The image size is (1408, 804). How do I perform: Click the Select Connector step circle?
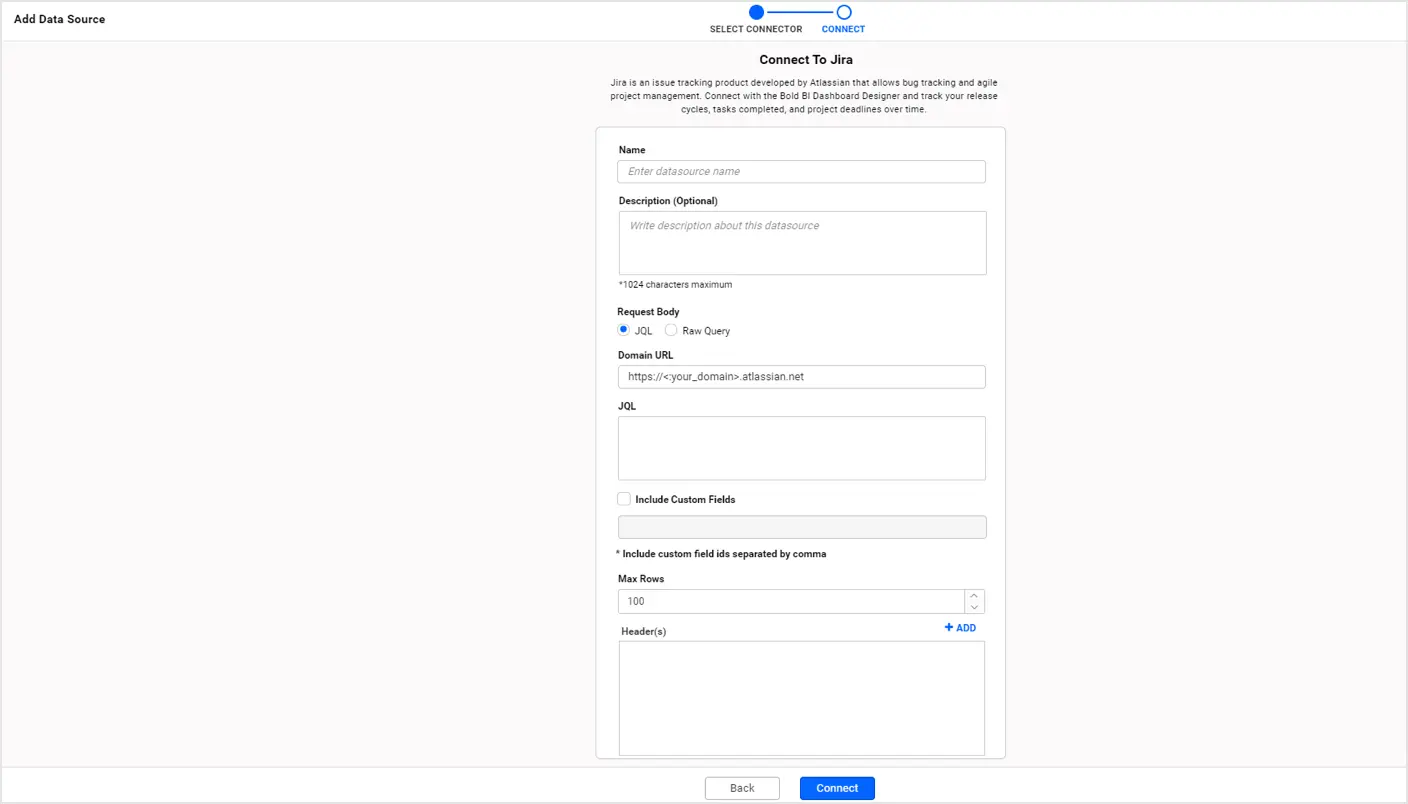click(x=756, y=12)
